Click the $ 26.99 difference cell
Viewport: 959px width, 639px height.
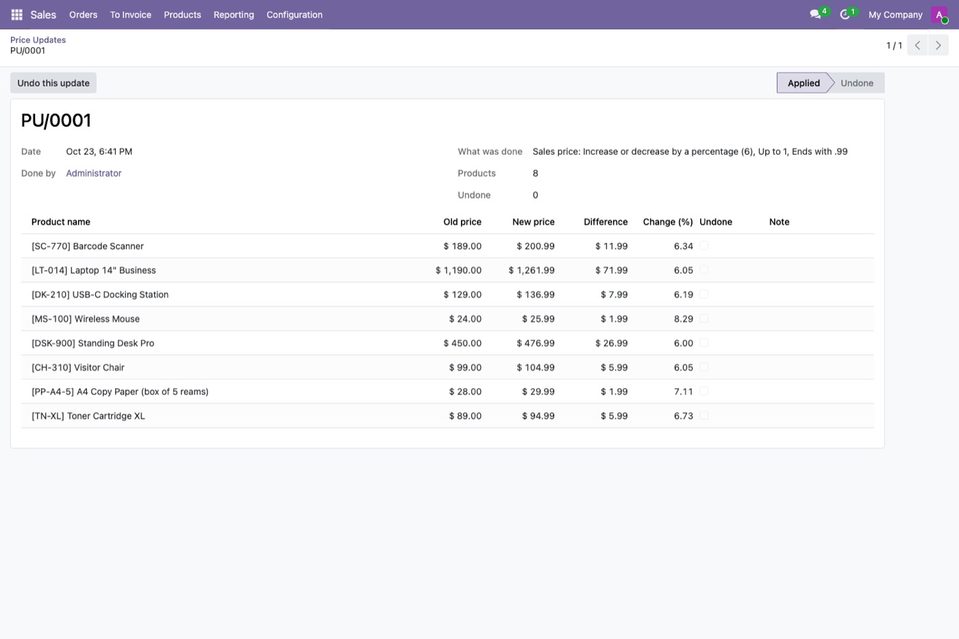point(612,343)
